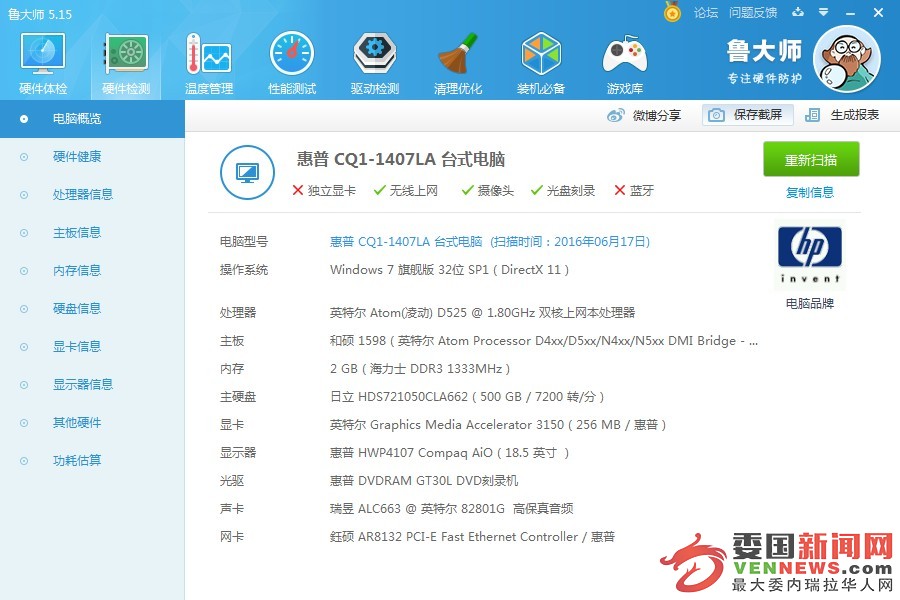The width and height of the screenshot is (900, 600).
Task: Click the HP invent brand logo
Action: pos(810,254)
